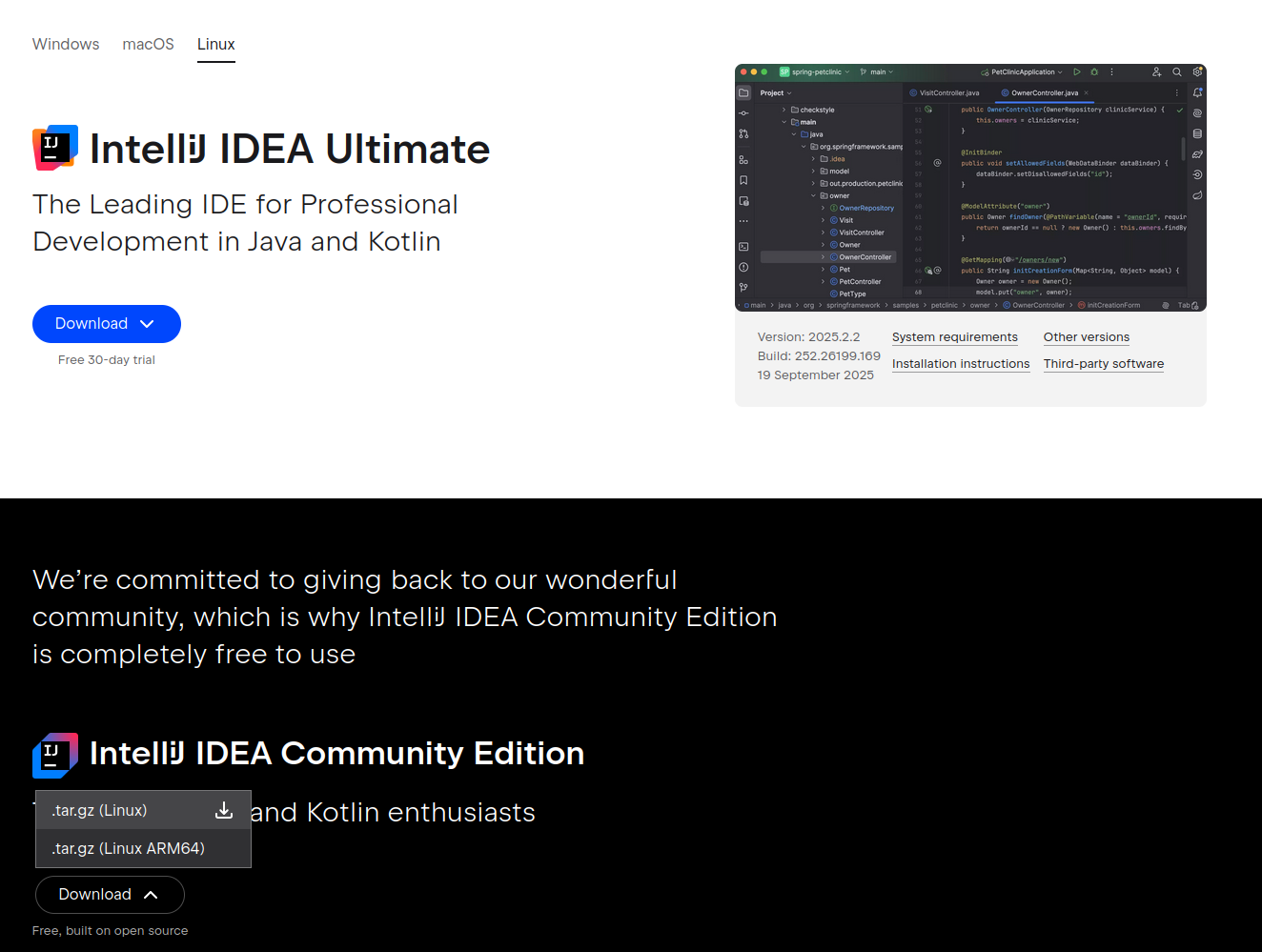Viewport: 1262px width, 952px height.
Task: Open the System requirements link
Action: click(954, 336)
